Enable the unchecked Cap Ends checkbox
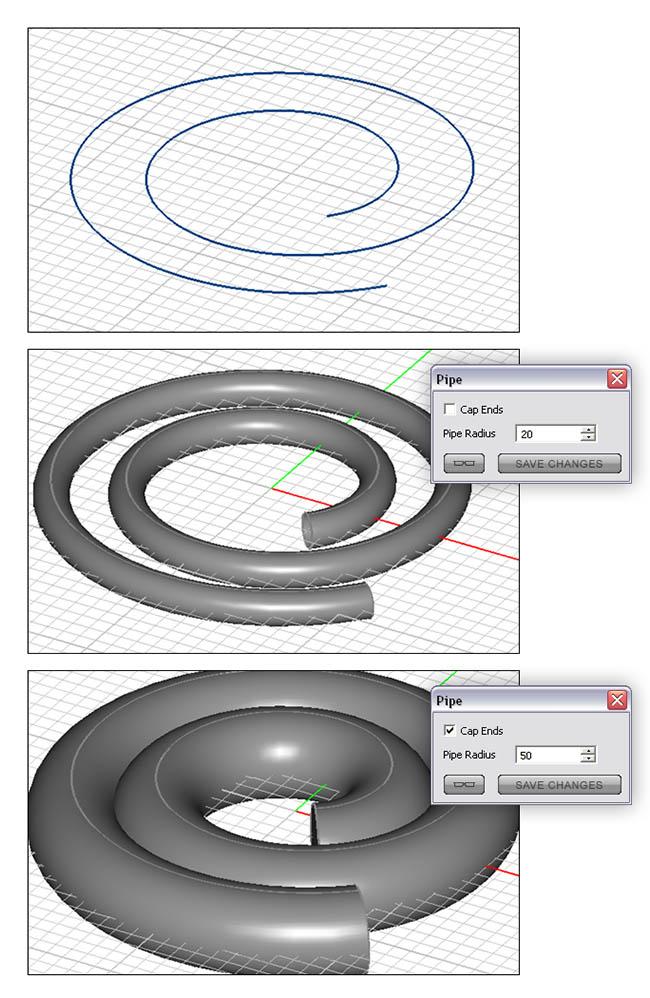The width and height of the screenshot is (650, 998). point(450,409)
